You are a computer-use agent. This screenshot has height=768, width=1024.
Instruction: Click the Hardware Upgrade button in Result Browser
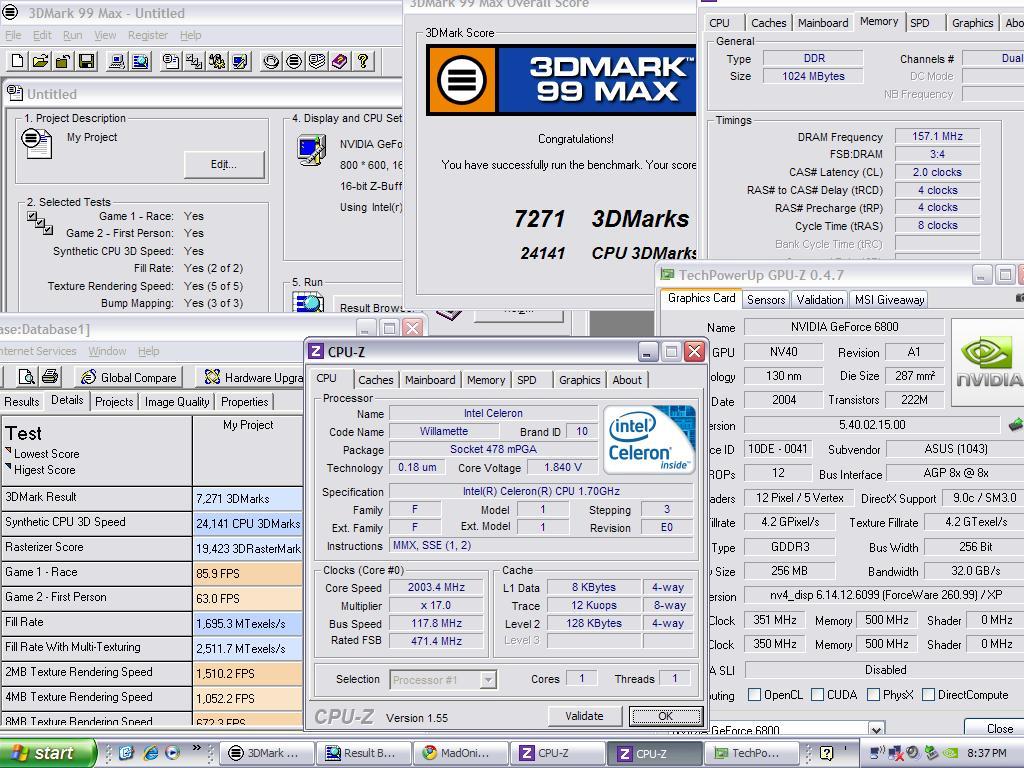251,377
